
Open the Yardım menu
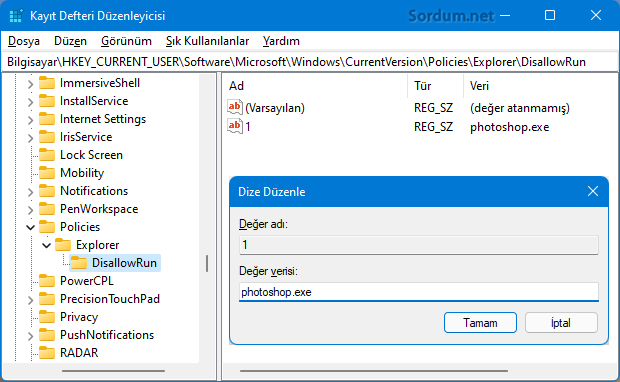point(281,41)
